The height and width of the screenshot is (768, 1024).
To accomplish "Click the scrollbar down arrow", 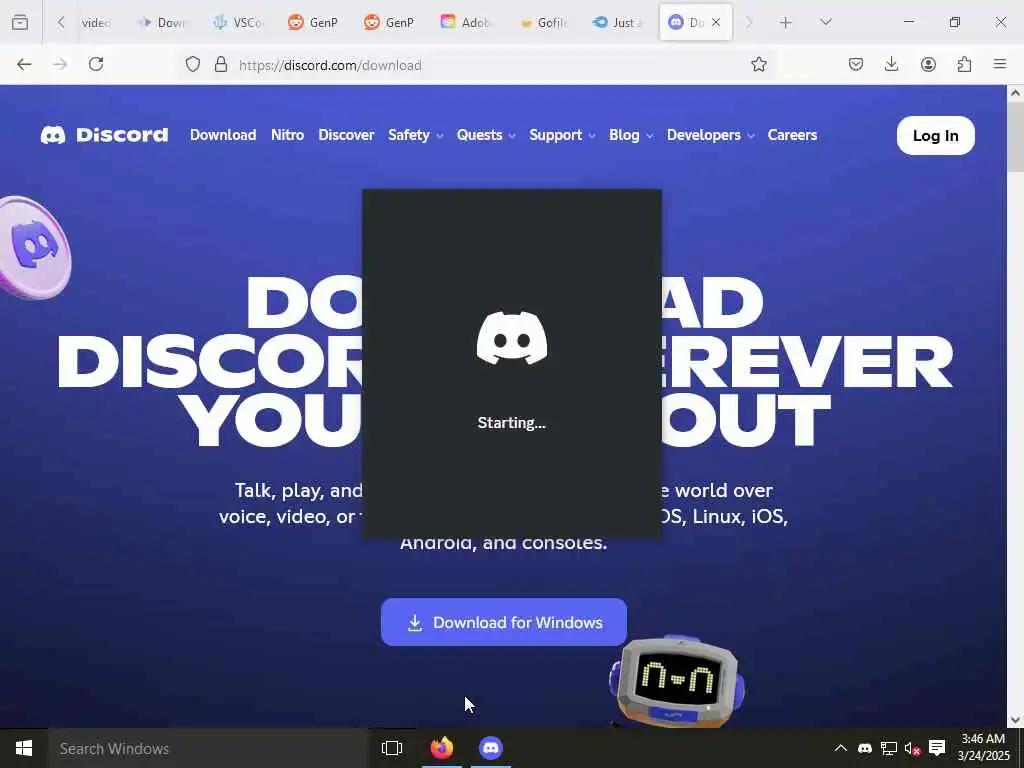I will pos(1015,720).
